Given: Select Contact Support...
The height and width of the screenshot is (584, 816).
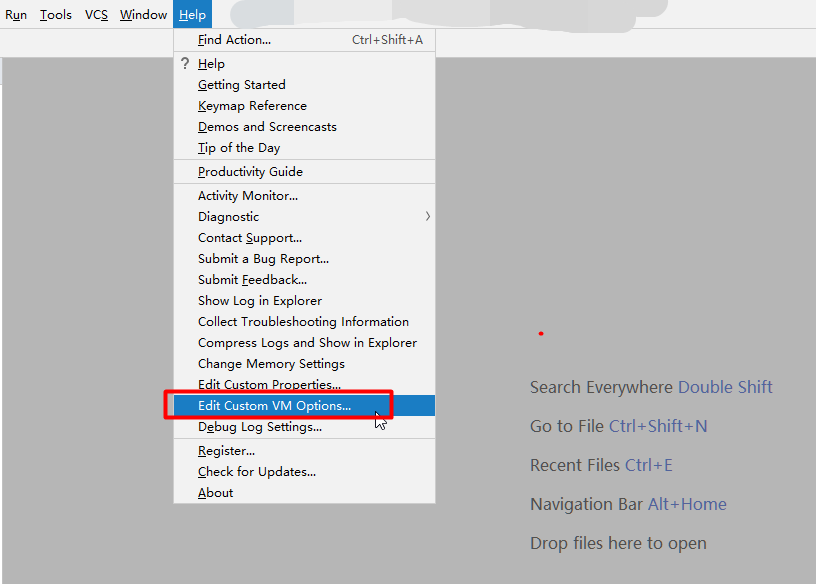Looking at the screenshot, I should tap(304, 238).
